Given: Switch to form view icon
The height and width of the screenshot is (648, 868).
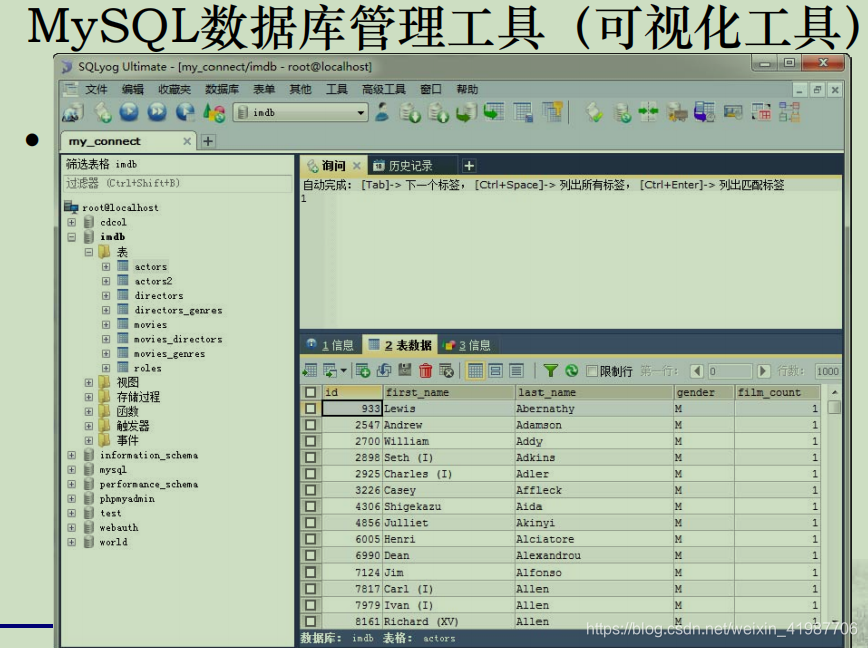Looking at the screenshot, I should pos(495,370).
